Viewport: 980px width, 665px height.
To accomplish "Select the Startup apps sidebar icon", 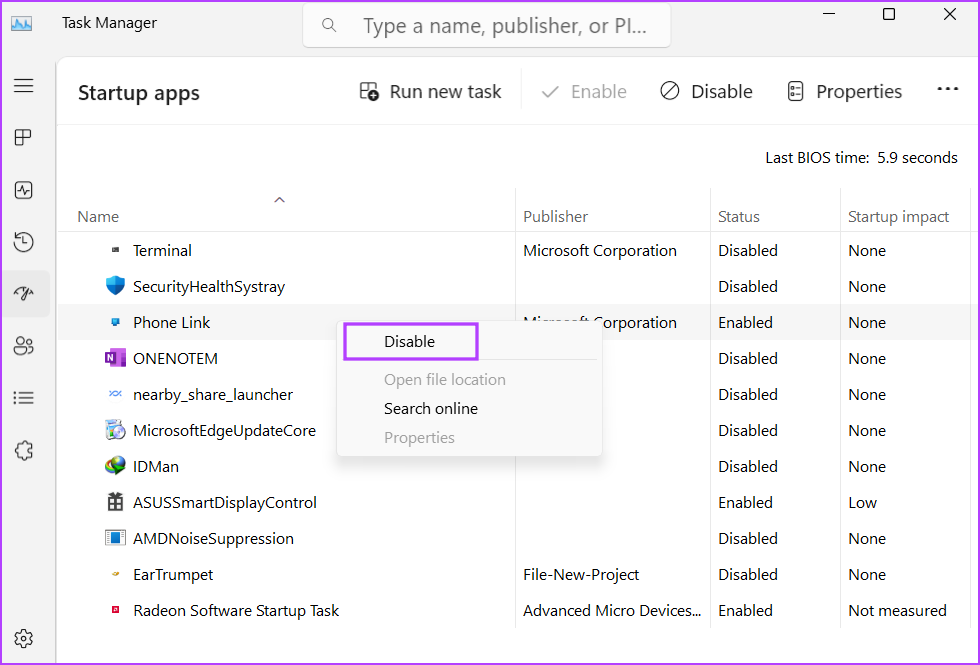I will [x=24, y=294].
